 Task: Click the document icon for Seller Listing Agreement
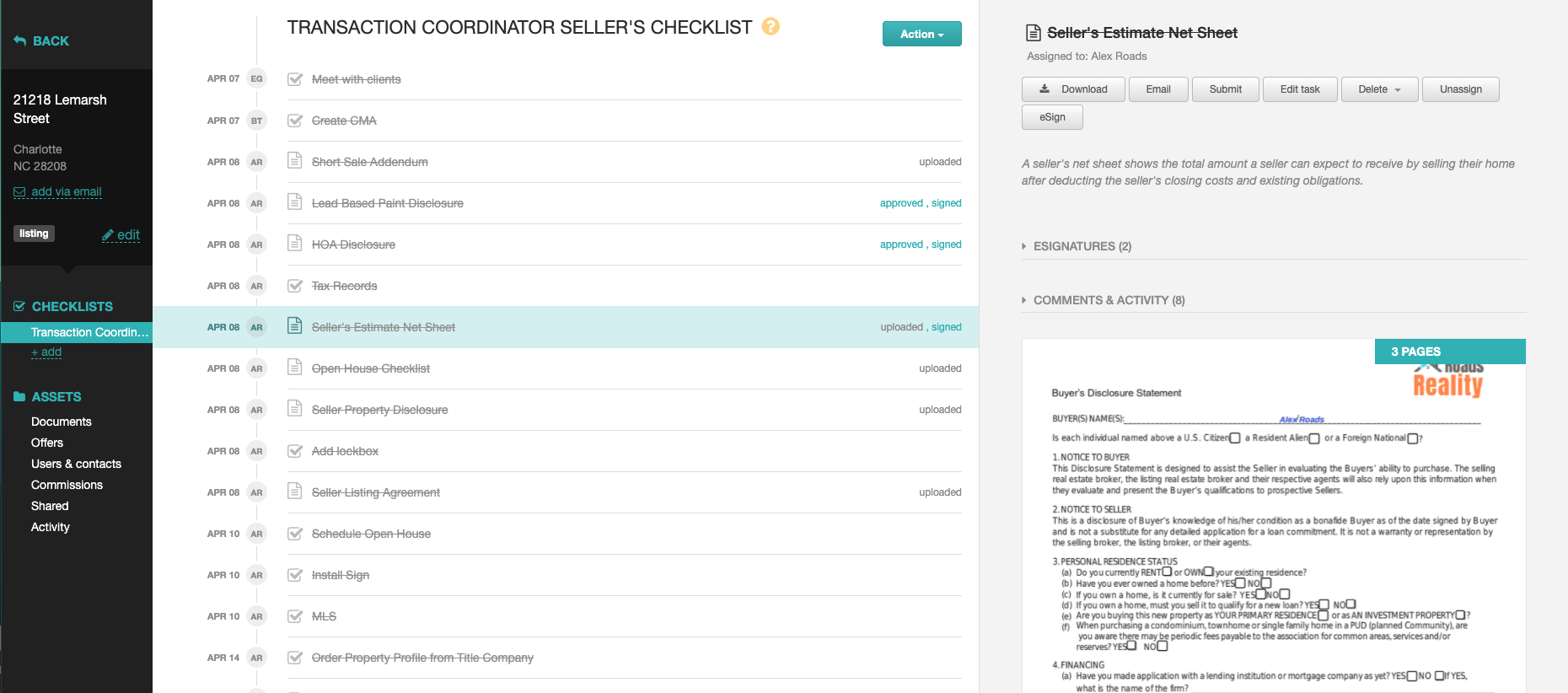pos(294,492)
